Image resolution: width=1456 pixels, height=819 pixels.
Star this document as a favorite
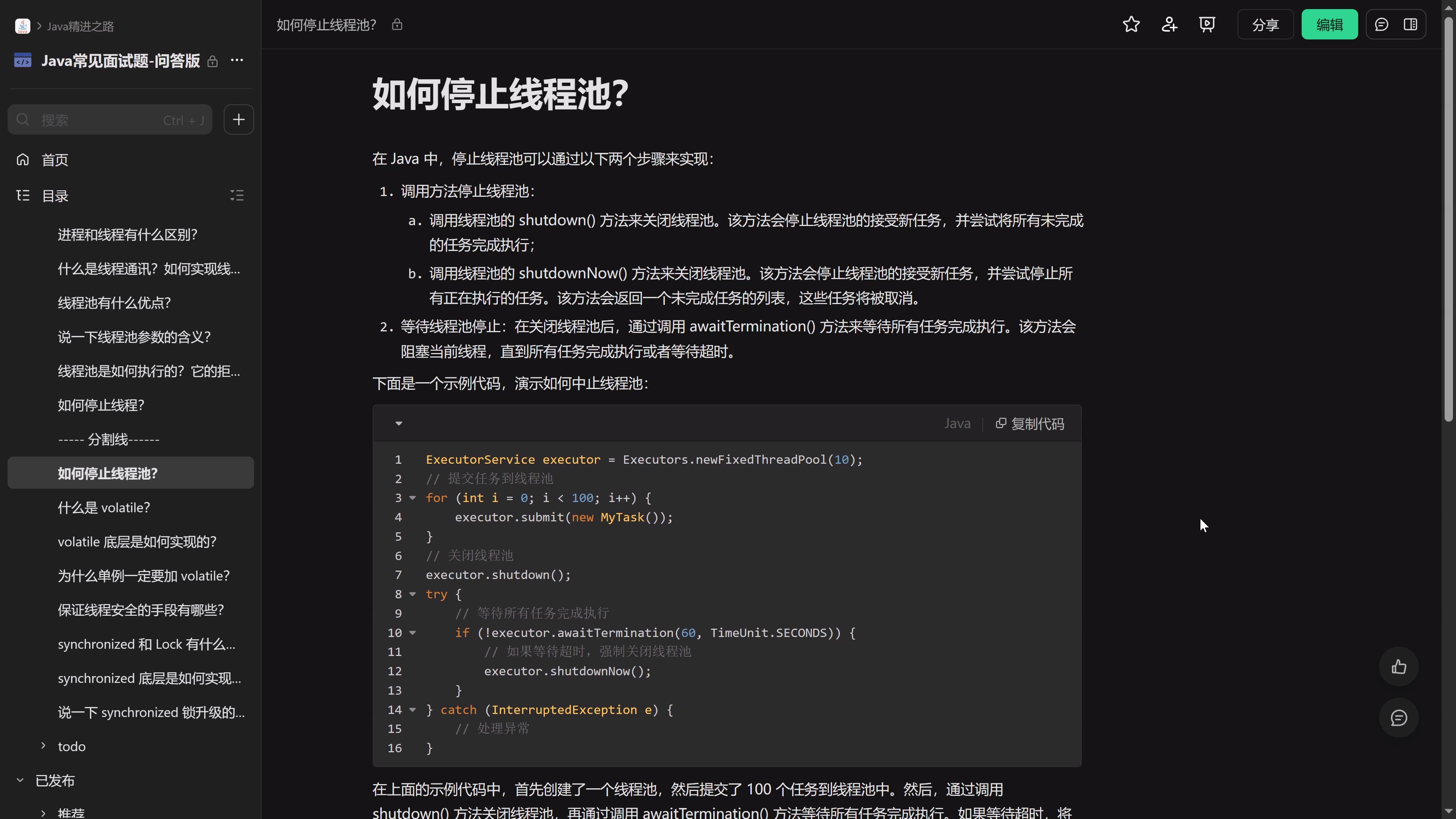tap(1131, 24)
